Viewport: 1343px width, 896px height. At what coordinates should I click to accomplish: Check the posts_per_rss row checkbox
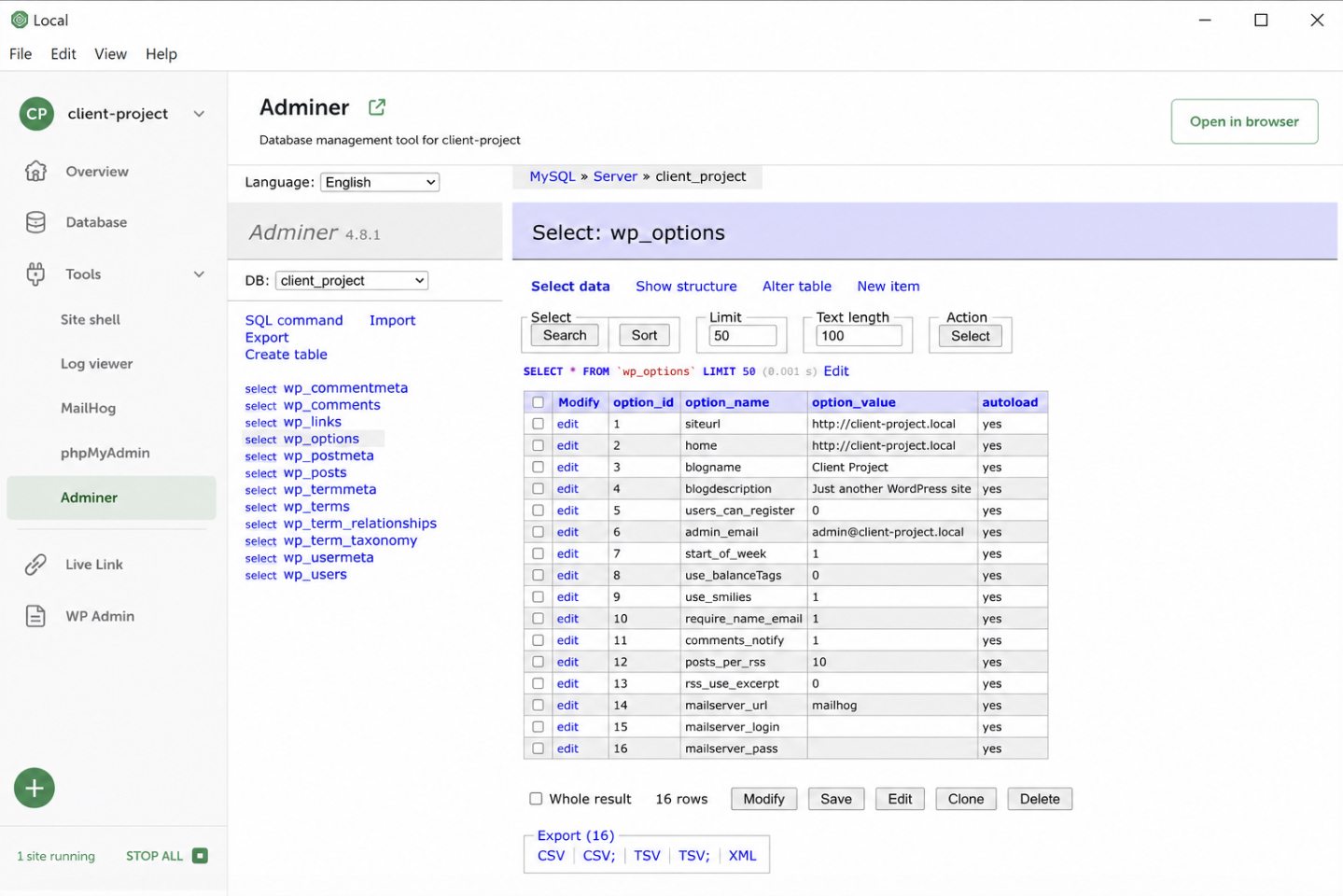click(538, 662)
